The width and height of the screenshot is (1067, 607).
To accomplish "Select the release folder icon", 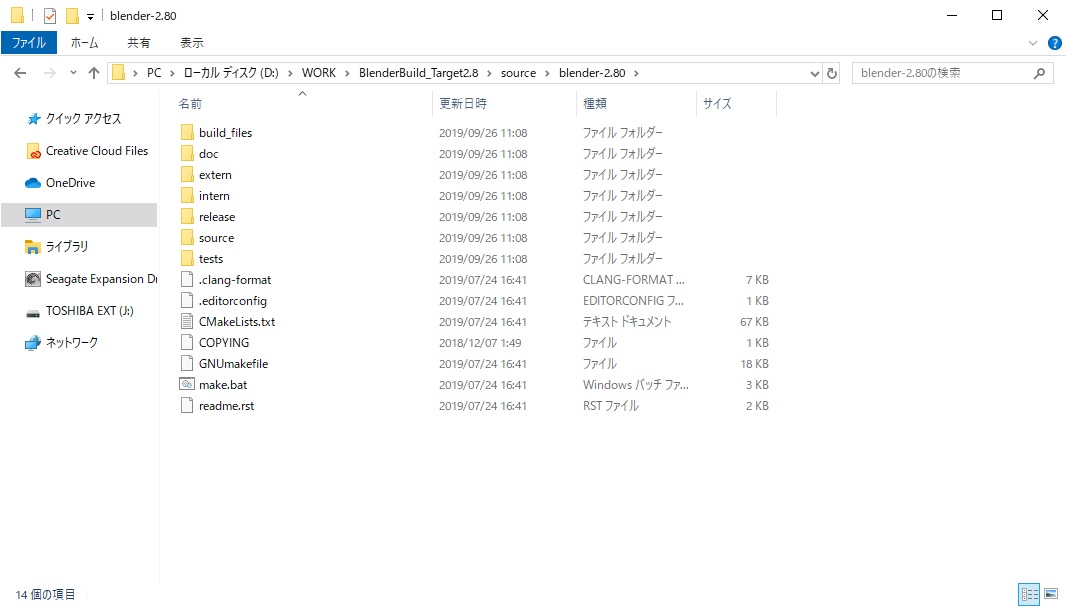I will point(187,217).
